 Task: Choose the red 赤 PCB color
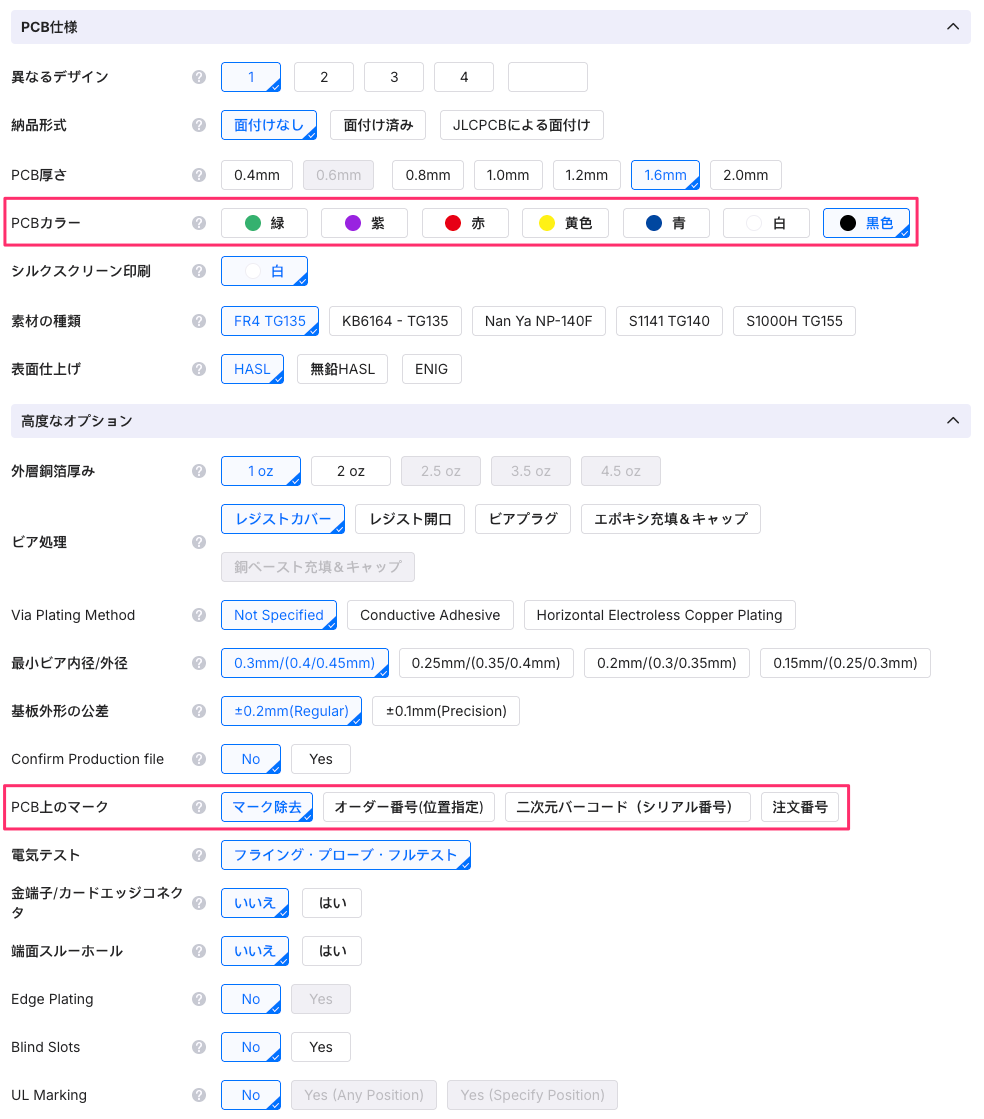pyautogui.click(x=465, y=223)
